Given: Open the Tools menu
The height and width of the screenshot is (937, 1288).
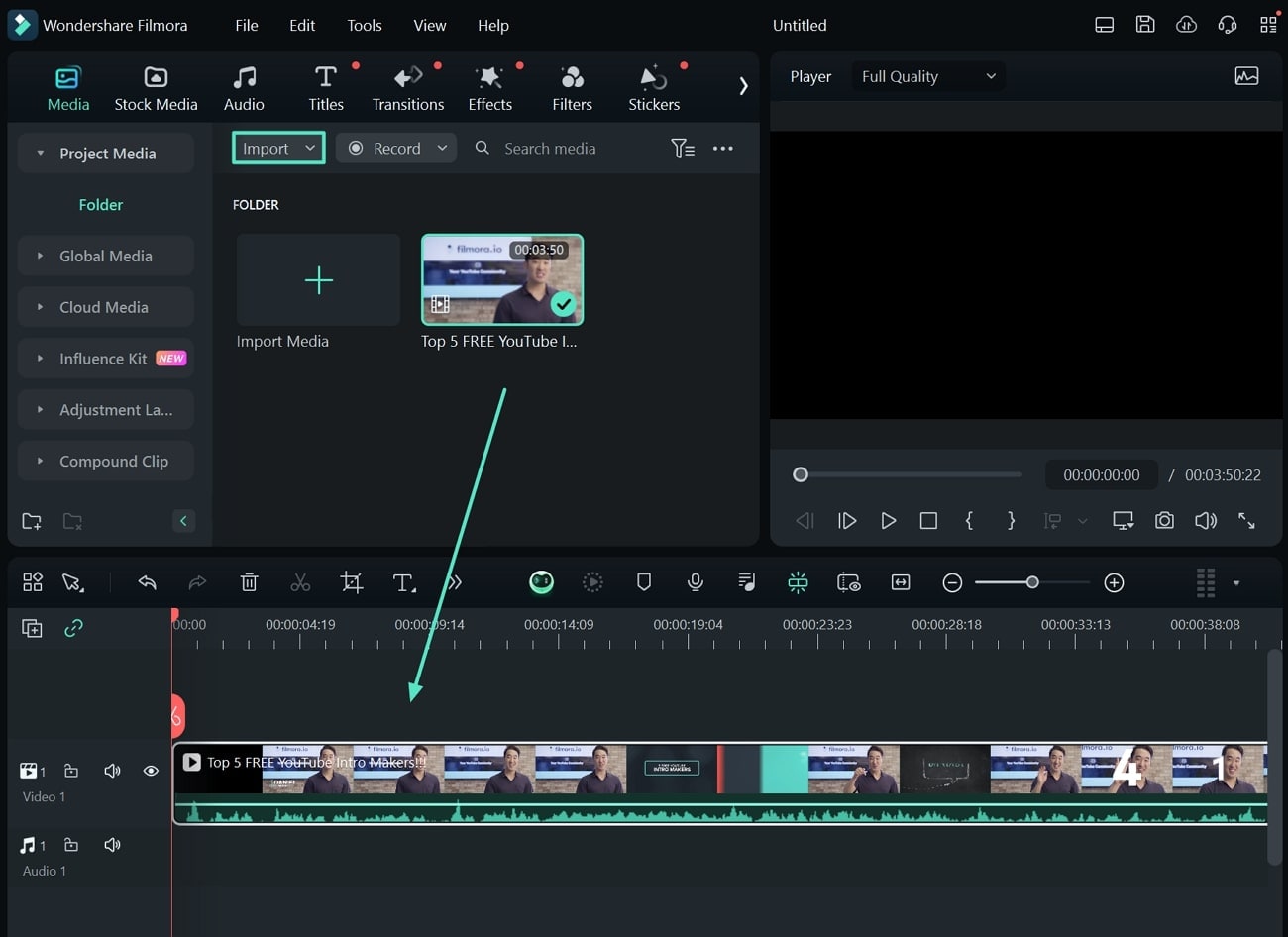Looking at the screenshot, I should pyautogui.click(x=365, y=25).
